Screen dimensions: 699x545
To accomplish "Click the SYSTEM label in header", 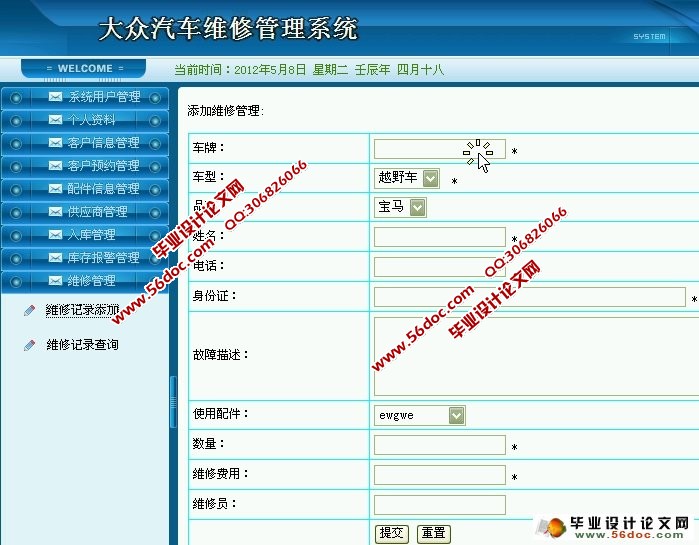I will point(650,37).
